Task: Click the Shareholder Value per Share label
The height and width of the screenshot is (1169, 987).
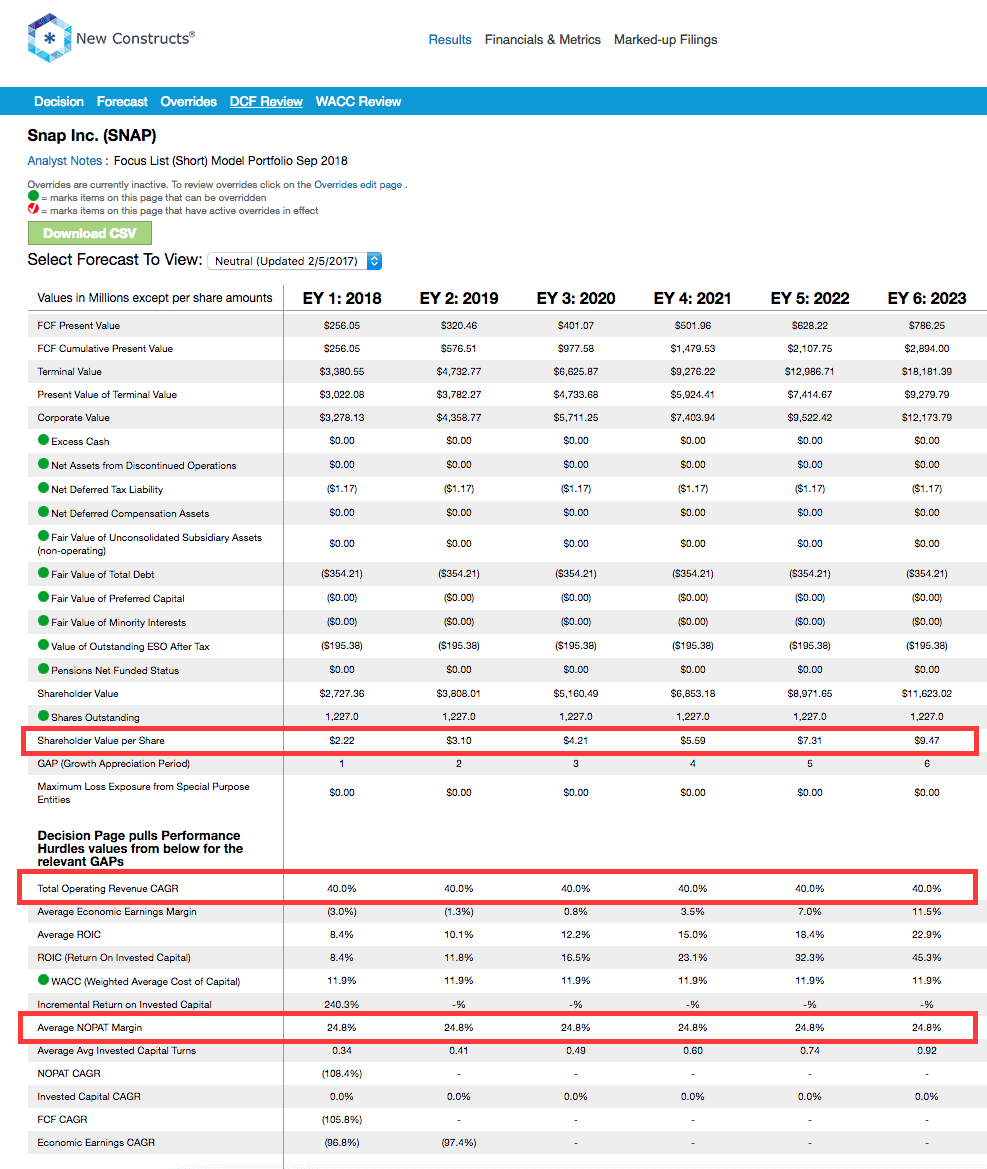Action: 101,741
